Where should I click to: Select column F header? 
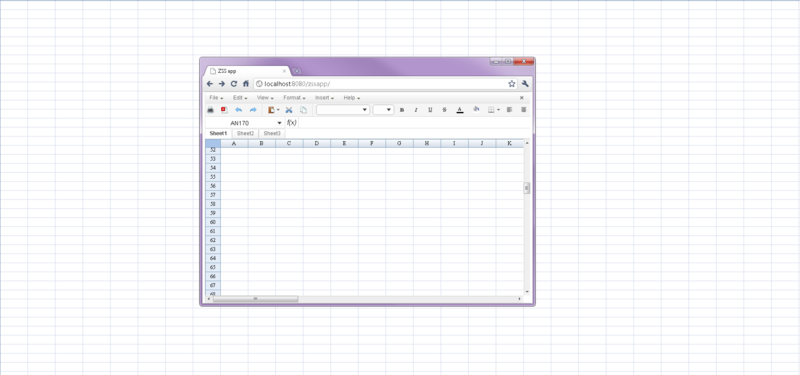372,143
